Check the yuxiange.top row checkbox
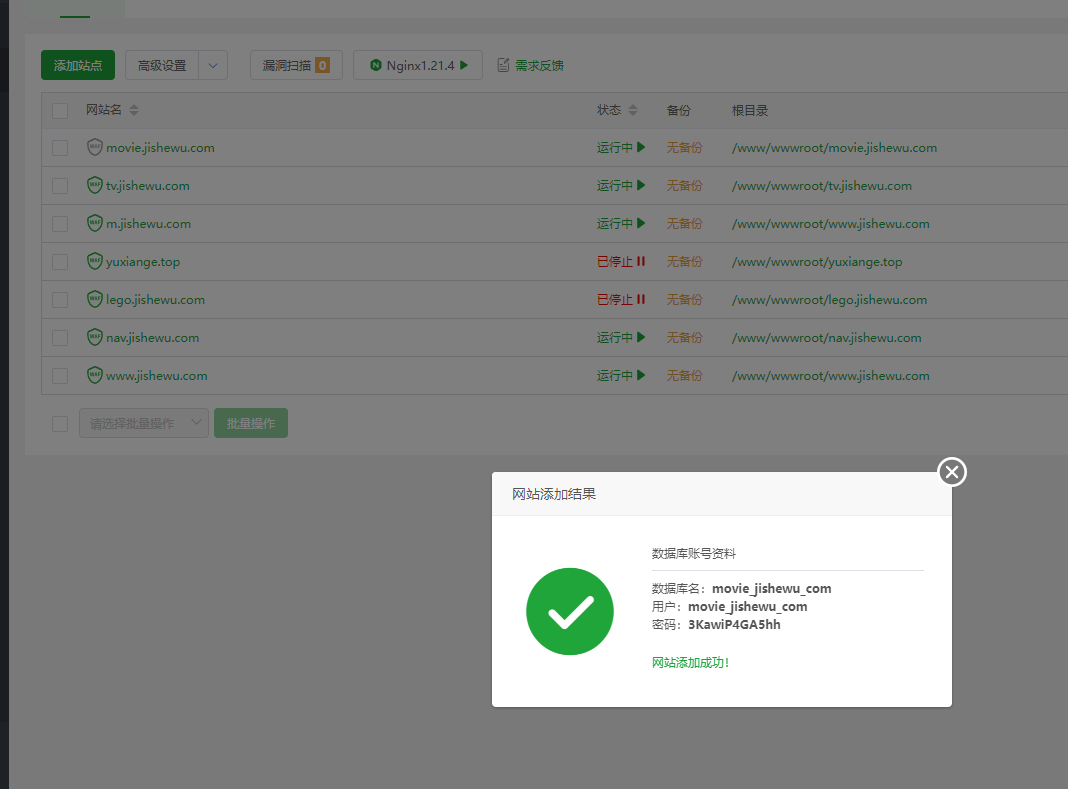1068x789 pixels. [x=60, y=262]
